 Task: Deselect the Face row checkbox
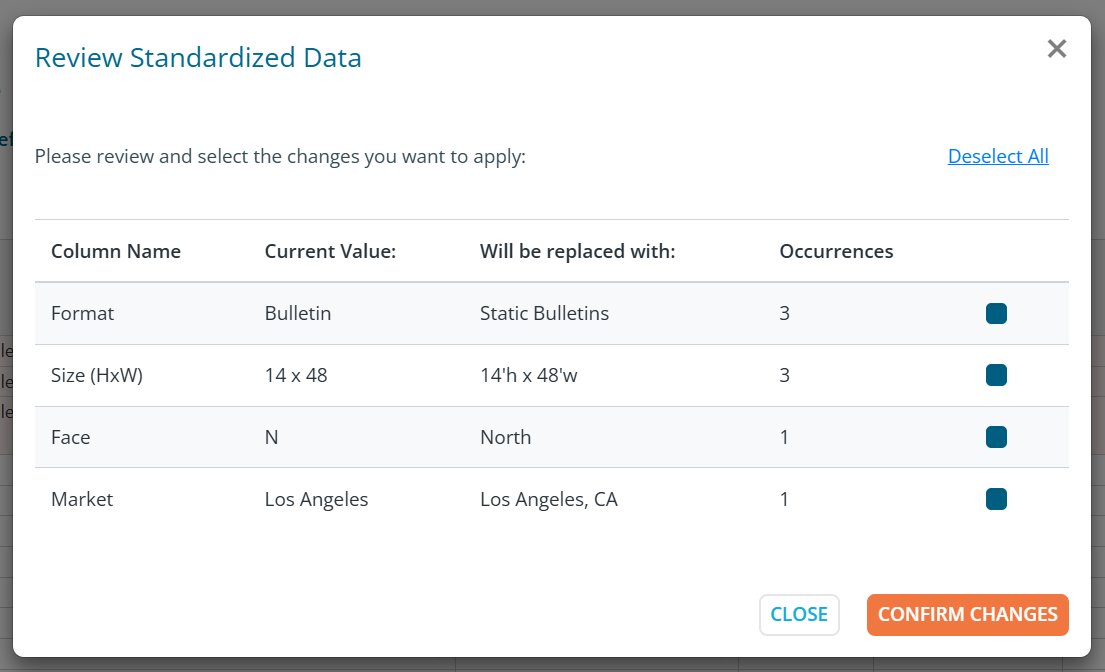[995, 438]
